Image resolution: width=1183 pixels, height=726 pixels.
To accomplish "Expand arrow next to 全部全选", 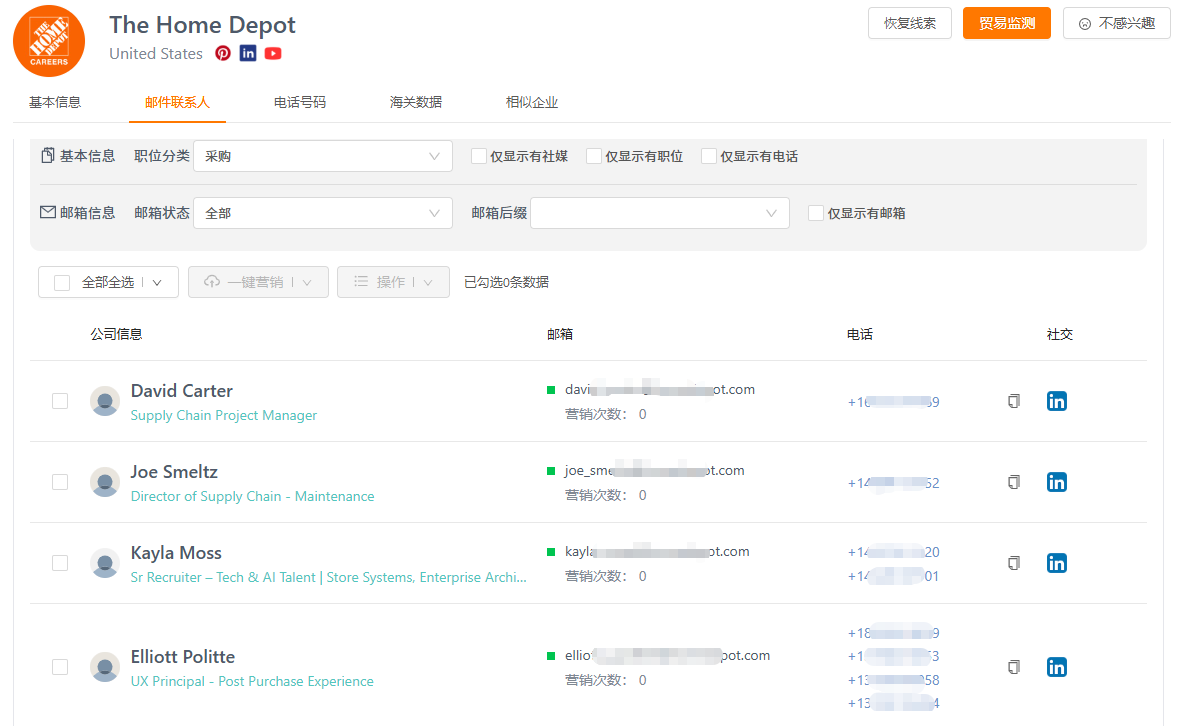I will coord(157,282).
